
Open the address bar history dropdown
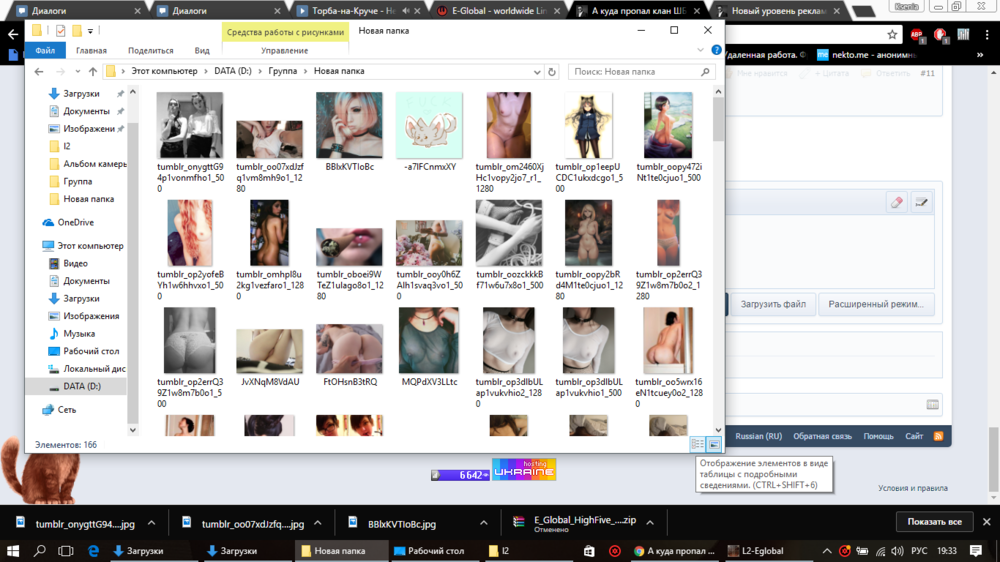(x=536, y=72)
